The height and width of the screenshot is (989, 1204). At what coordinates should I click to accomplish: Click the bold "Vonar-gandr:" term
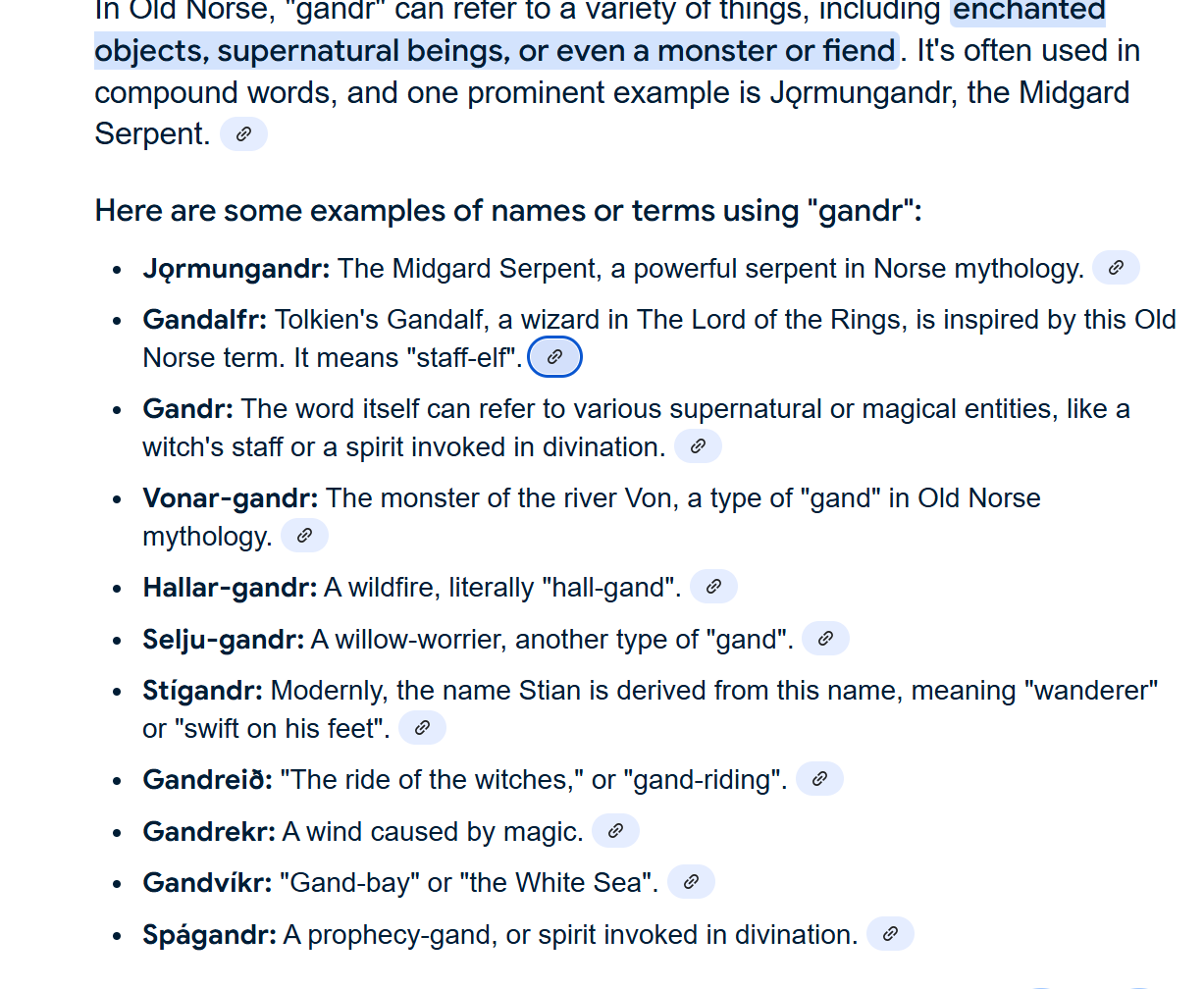230,498
